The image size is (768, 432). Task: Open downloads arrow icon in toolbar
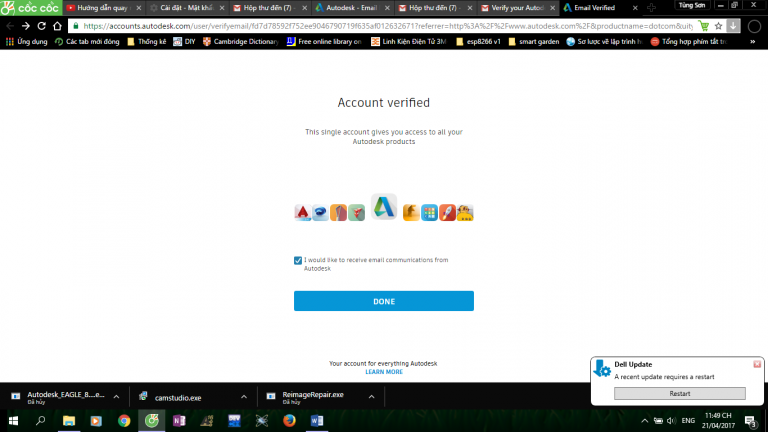click(x=733, y=26)
